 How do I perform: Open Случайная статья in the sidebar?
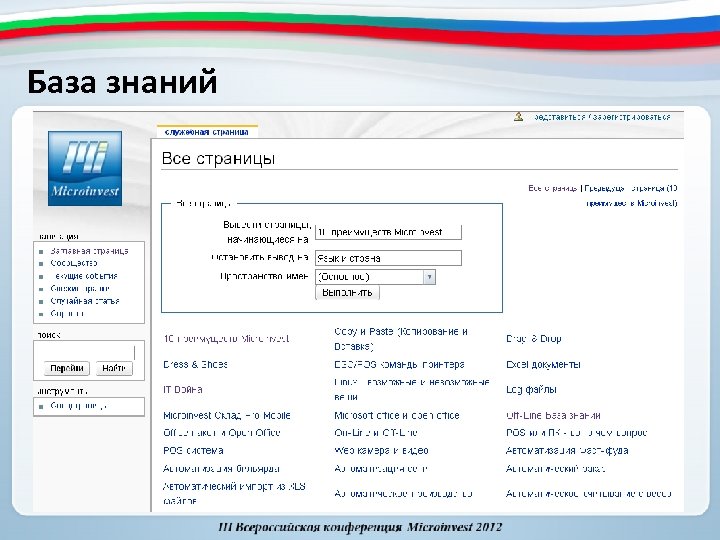85,301
